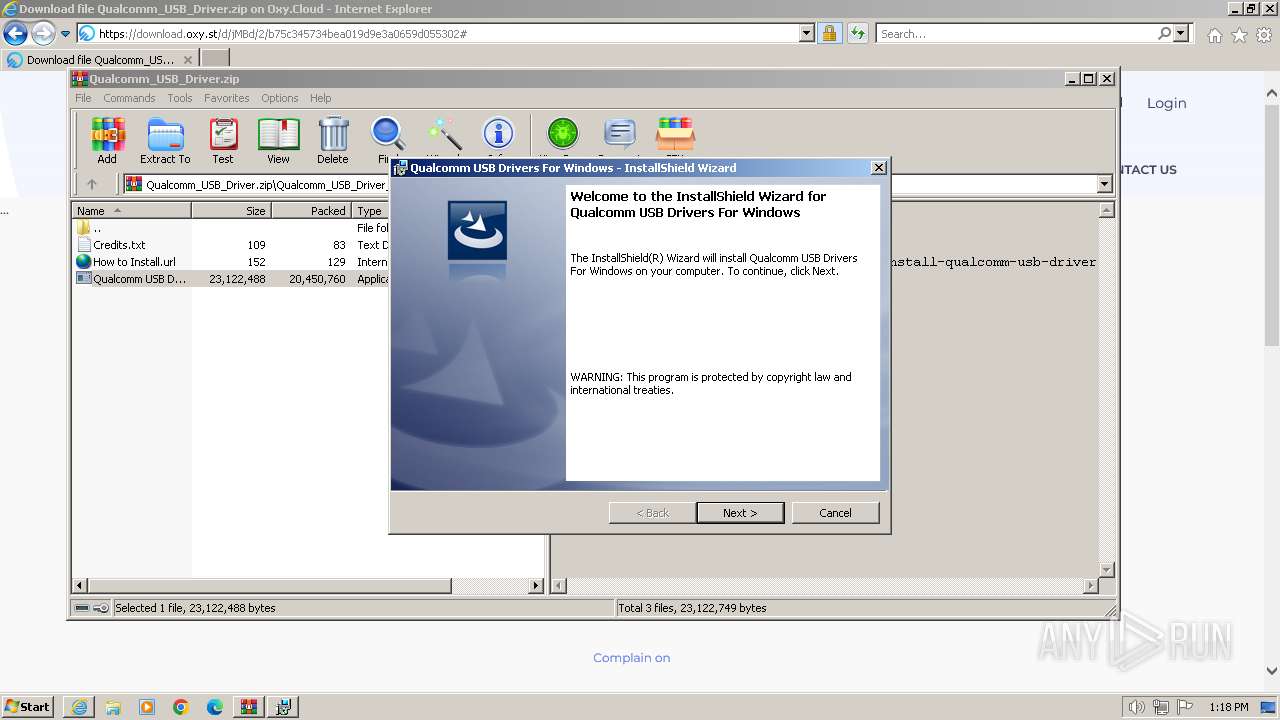
Task: Sort by the Name column header
Action: [131, 211]
